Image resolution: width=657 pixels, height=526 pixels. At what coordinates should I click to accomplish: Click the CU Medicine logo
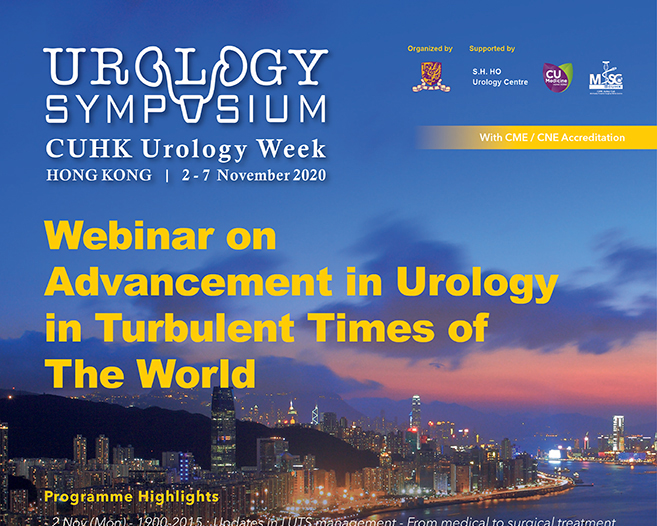coord(557,77)
